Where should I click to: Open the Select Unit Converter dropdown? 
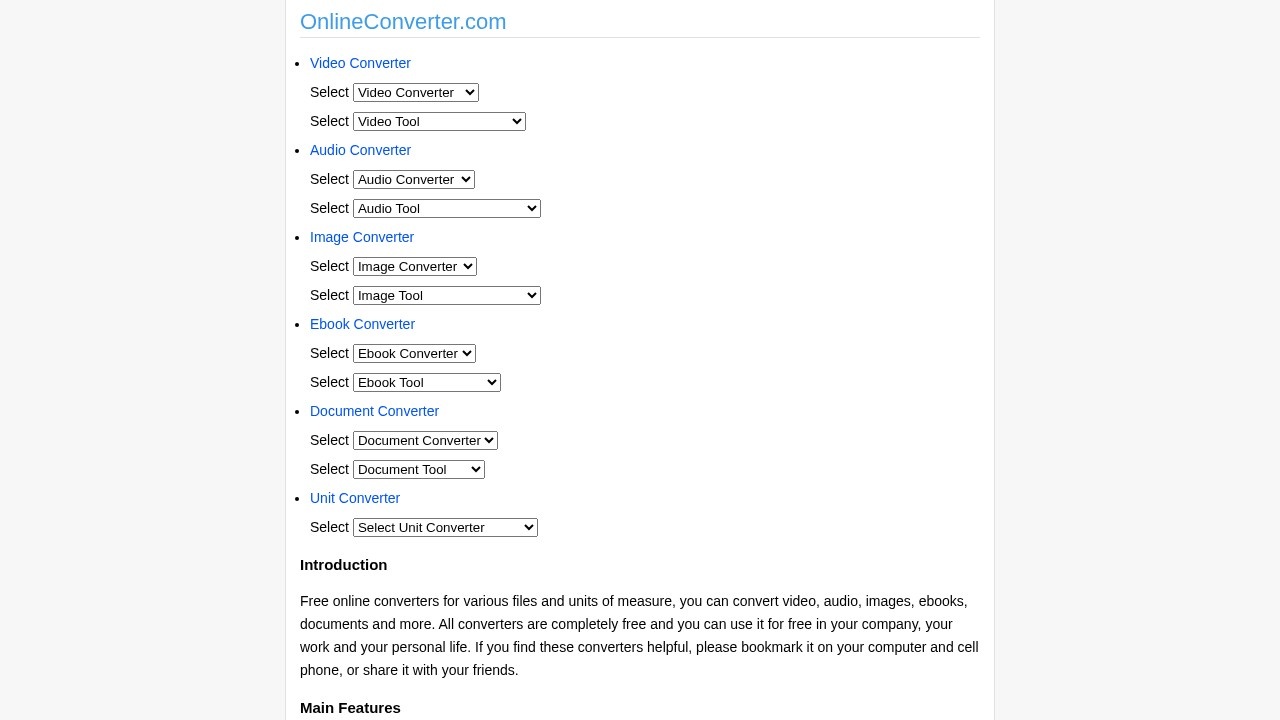(444, 527)
